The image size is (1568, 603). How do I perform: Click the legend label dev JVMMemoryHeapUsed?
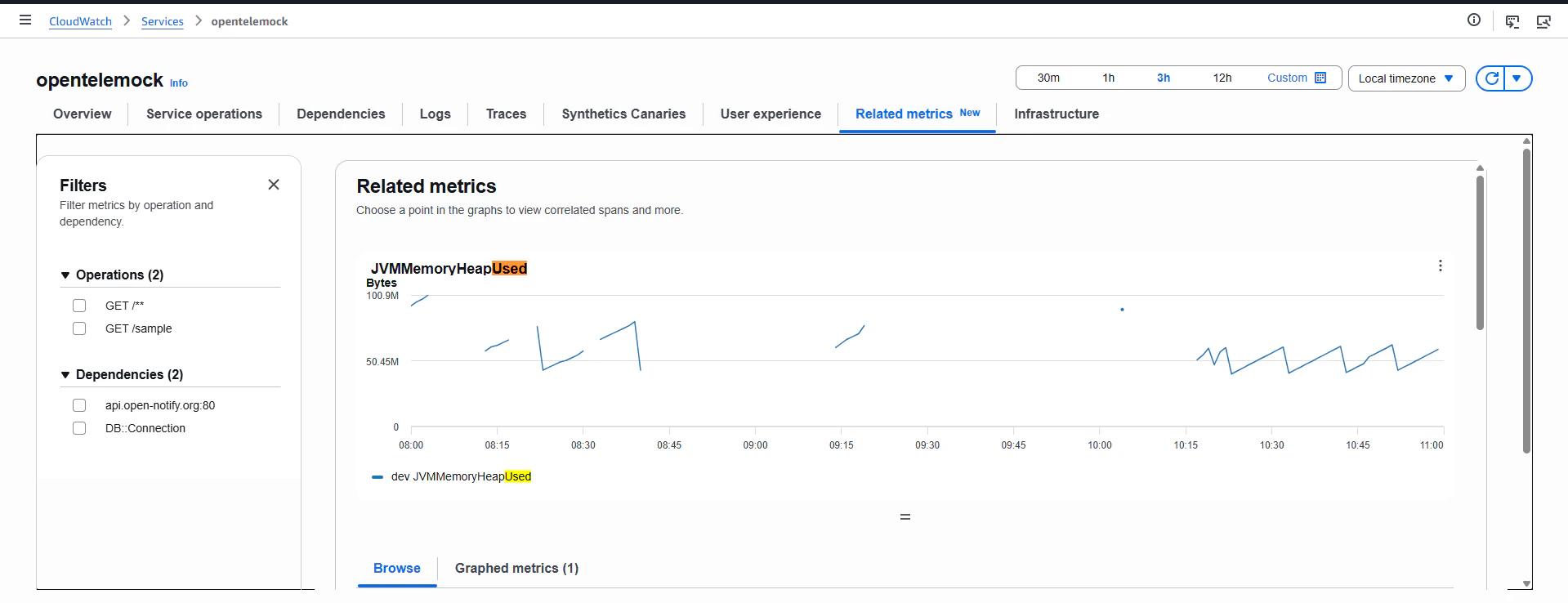(x=461, y=476)
